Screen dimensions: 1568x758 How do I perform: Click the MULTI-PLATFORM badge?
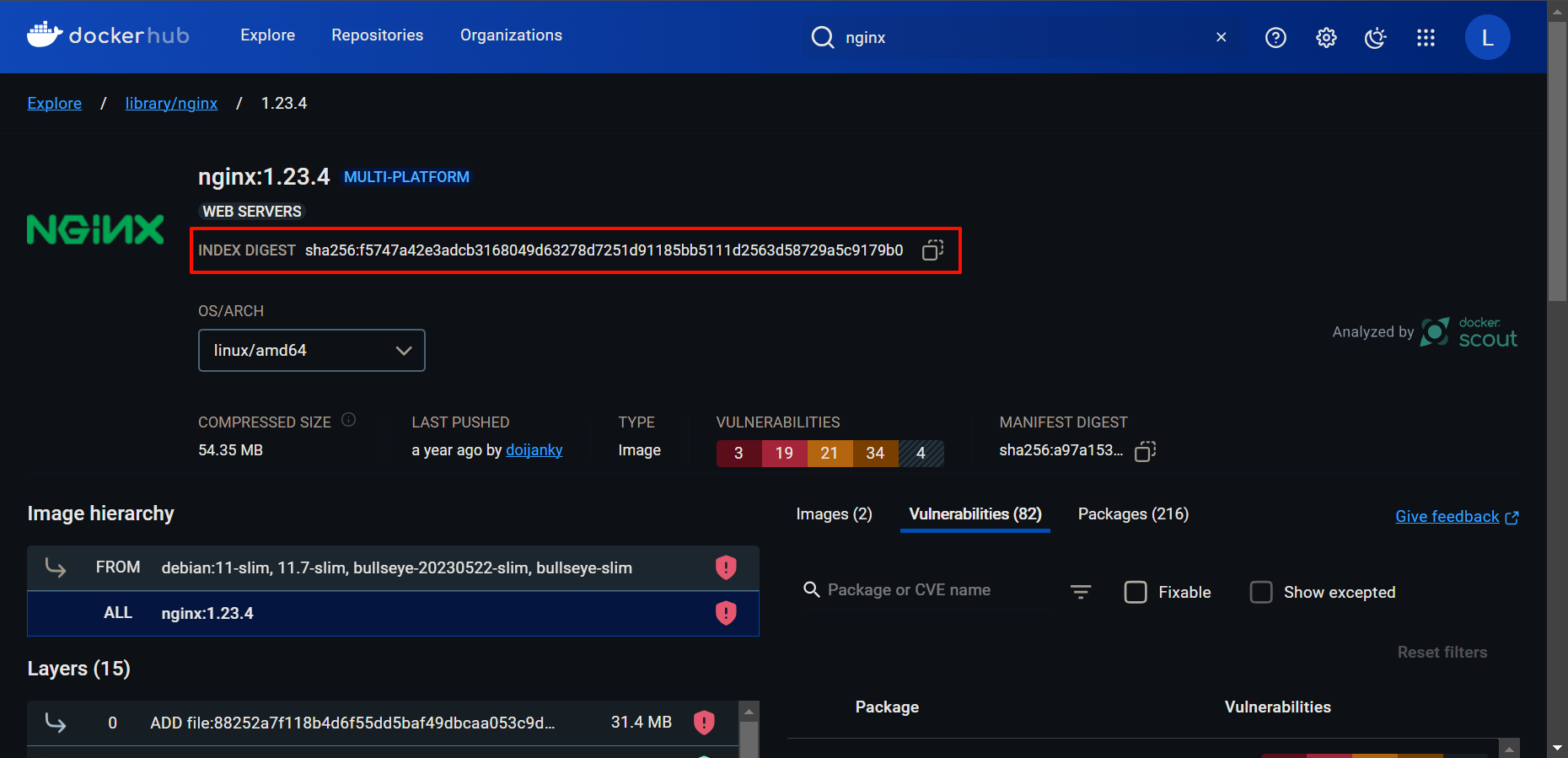[406, 177]
